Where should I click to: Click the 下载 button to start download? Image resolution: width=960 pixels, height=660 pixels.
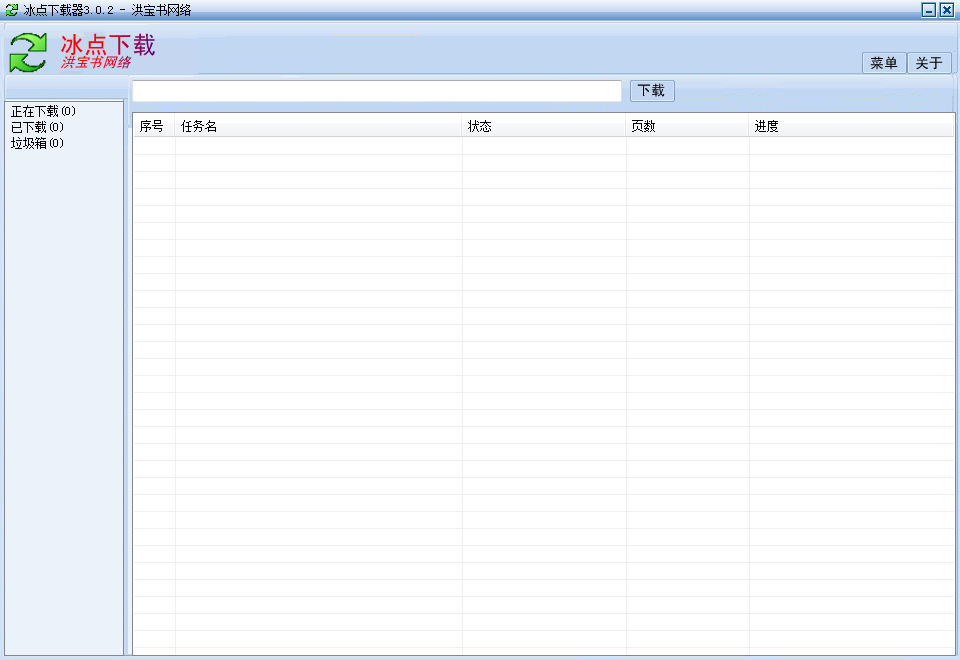(651, 90)
